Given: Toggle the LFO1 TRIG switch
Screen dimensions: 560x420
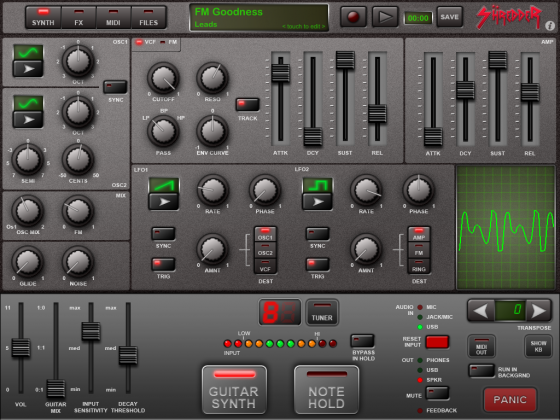Looking at the screenshot, I should pyautogui.click(x=163, y=264).
